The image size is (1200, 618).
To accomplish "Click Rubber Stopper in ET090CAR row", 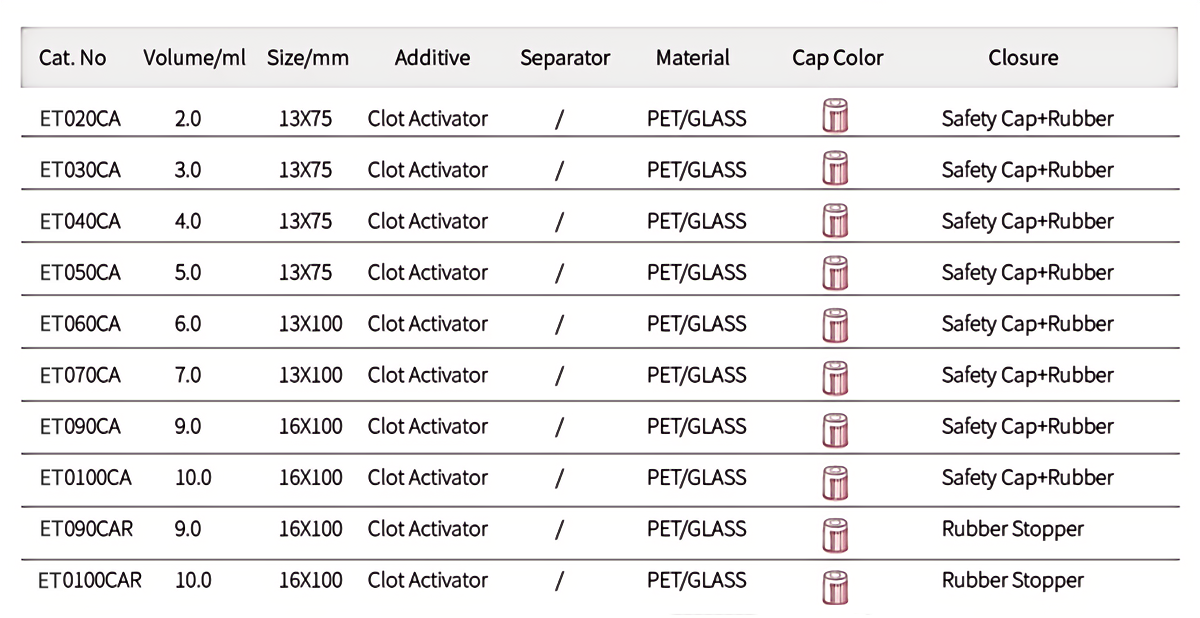I will 1012,529.
